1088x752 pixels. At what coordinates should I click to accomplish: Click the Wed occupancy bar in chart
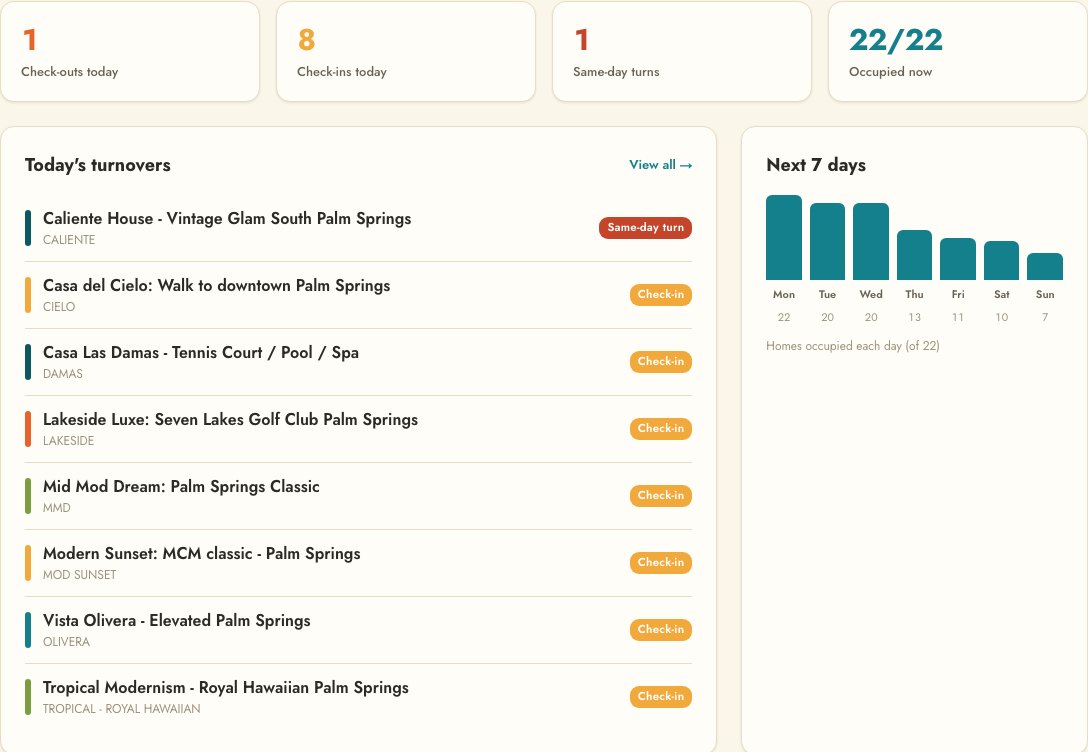pos(871,241)
